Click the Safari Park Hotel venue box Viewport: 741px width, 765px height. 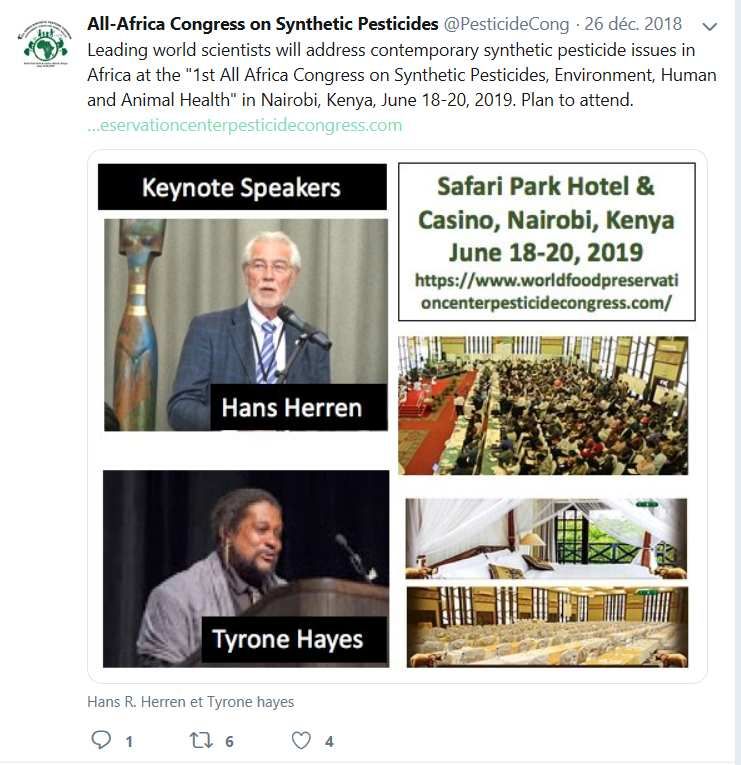tap(546, 242)
